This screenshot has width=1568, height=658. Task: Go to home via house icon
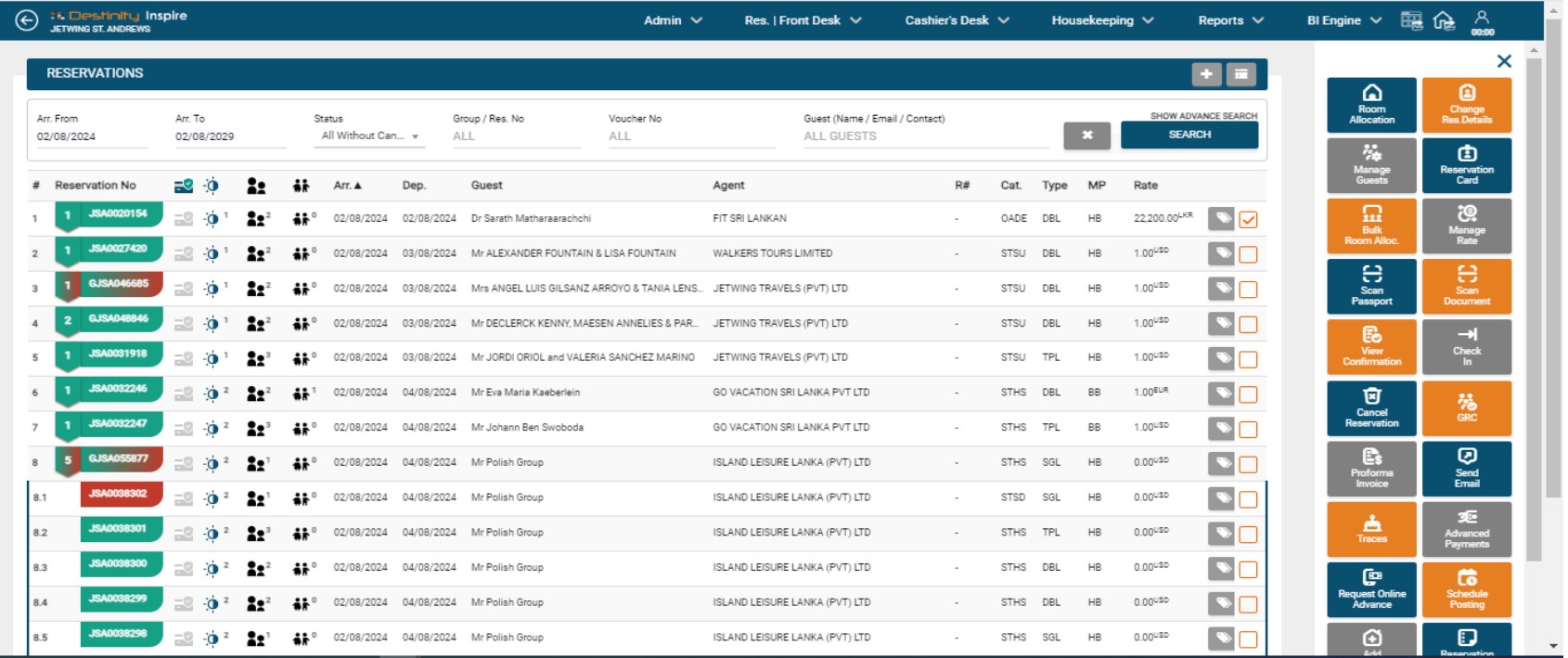coord(1444,20)
